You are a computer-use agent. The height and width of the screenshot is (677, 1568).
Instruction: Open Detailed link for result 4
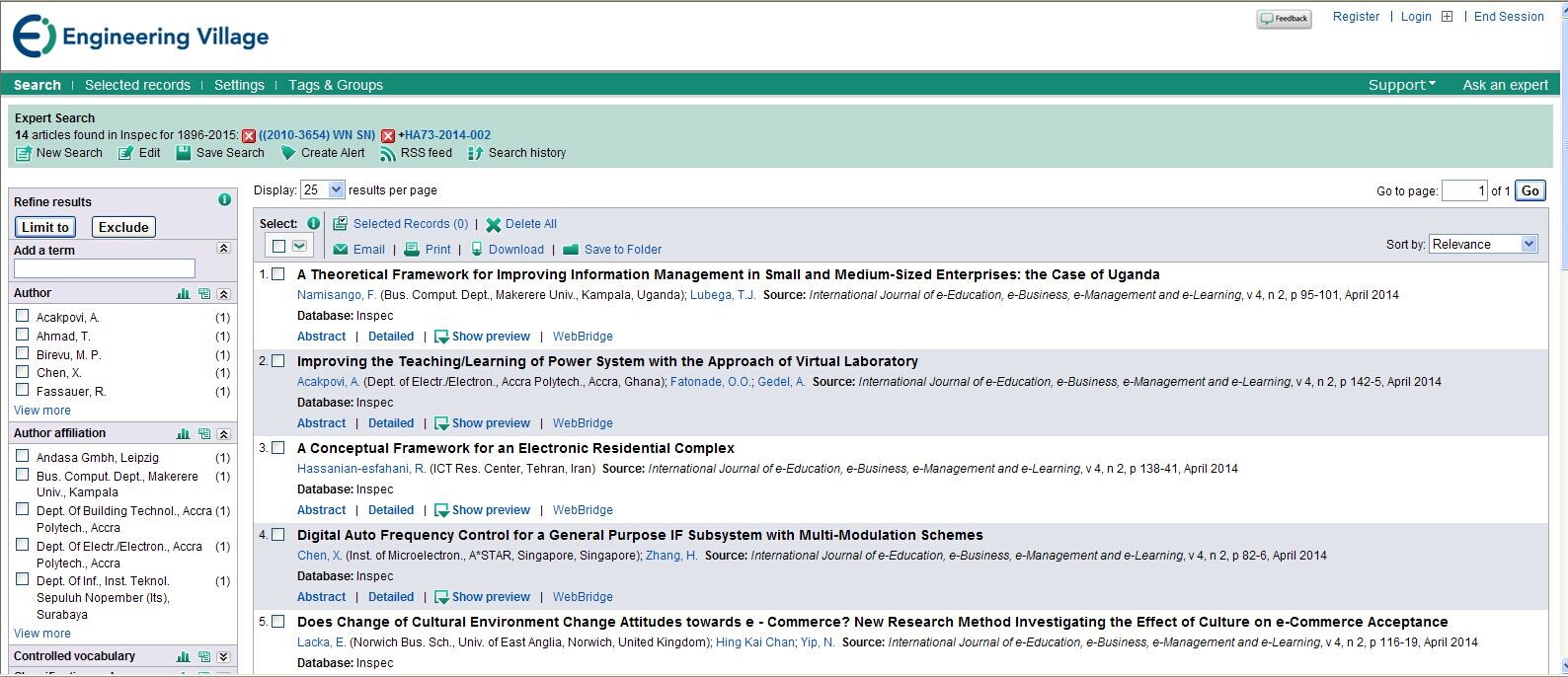(x=391, y=597)
